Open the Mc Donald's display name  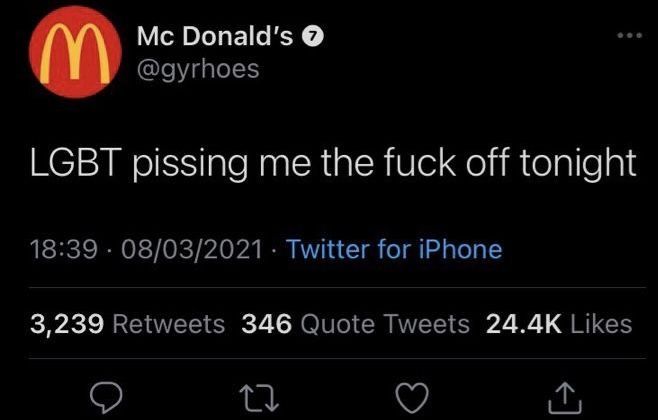tap(213, 38)
